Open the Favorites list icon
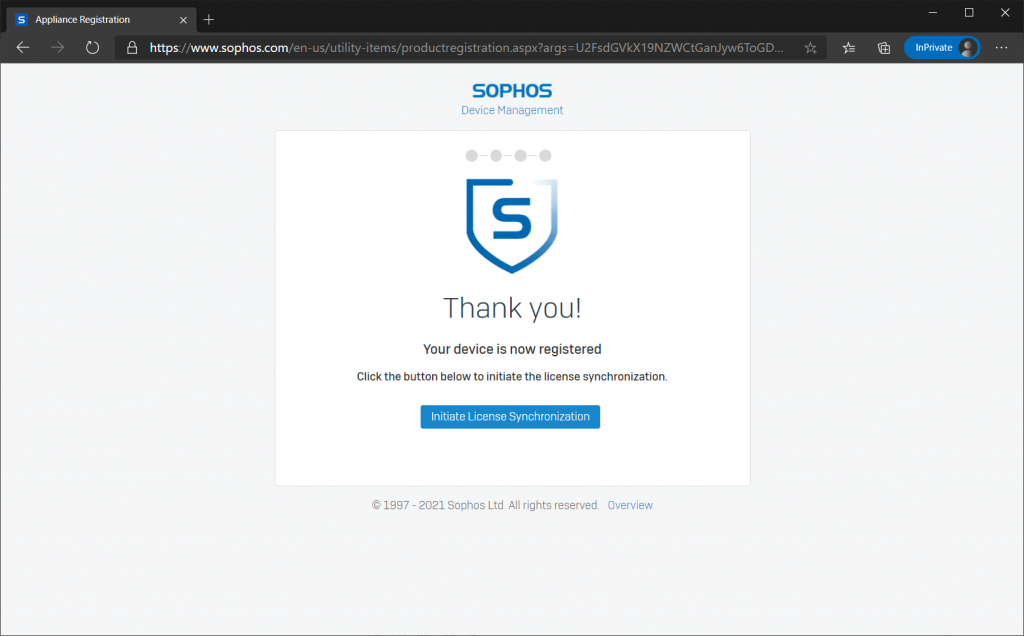 (x=848, y=48)
